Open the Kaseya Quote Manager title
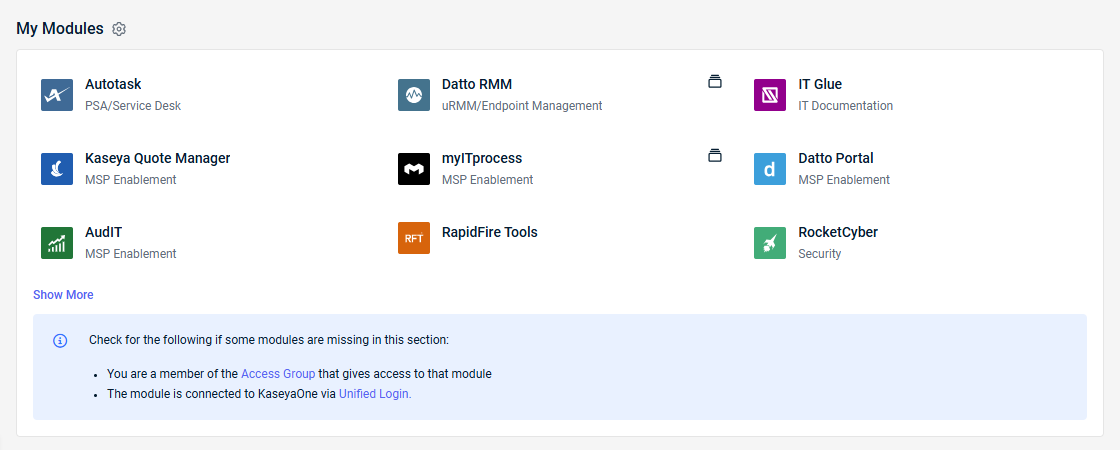Viewport: 1120px width, 450px height. point(157,158)
